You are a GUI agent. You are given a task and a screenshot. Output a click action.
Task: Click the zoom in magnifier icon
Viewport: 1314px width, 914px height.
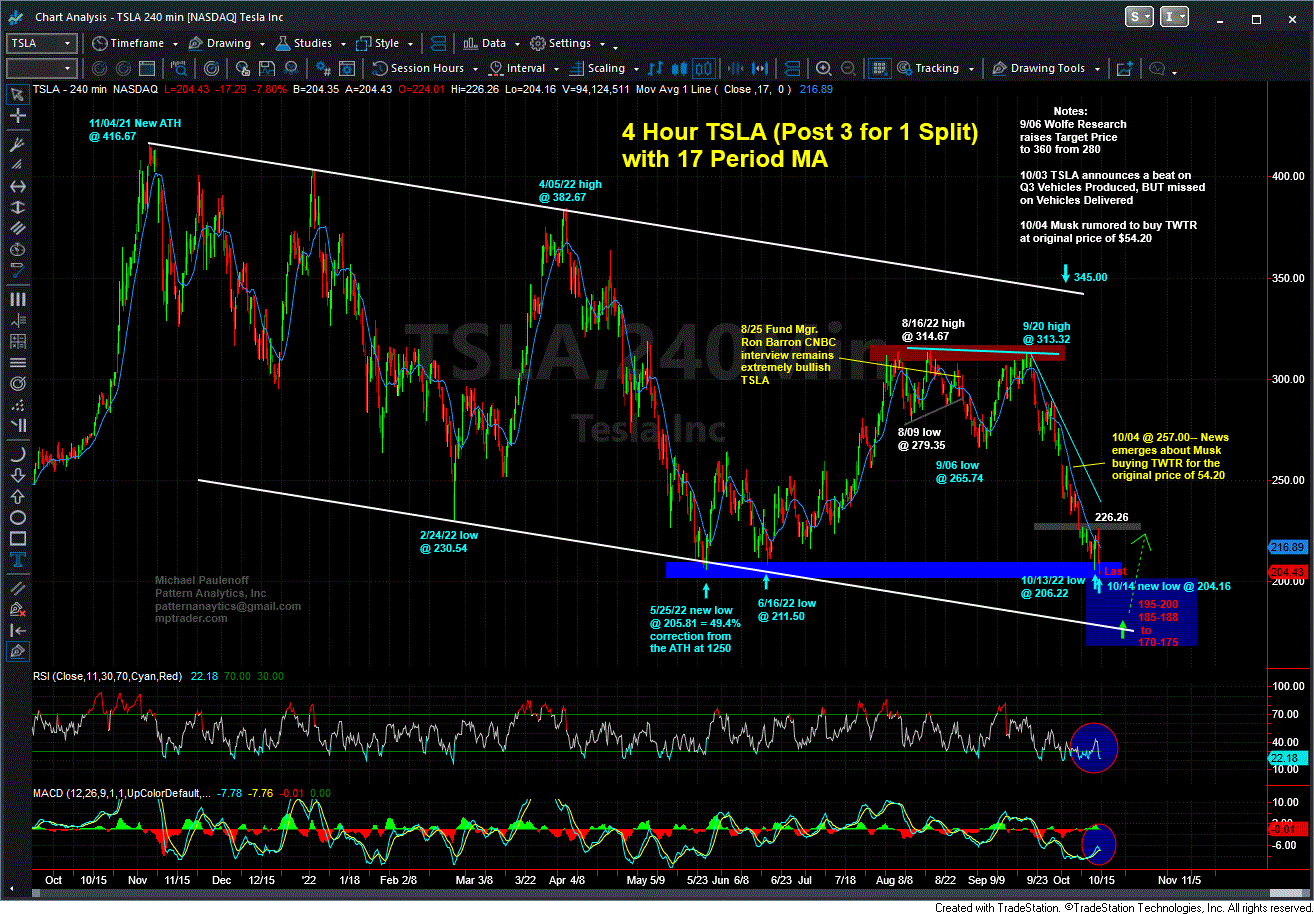(823, 69)
